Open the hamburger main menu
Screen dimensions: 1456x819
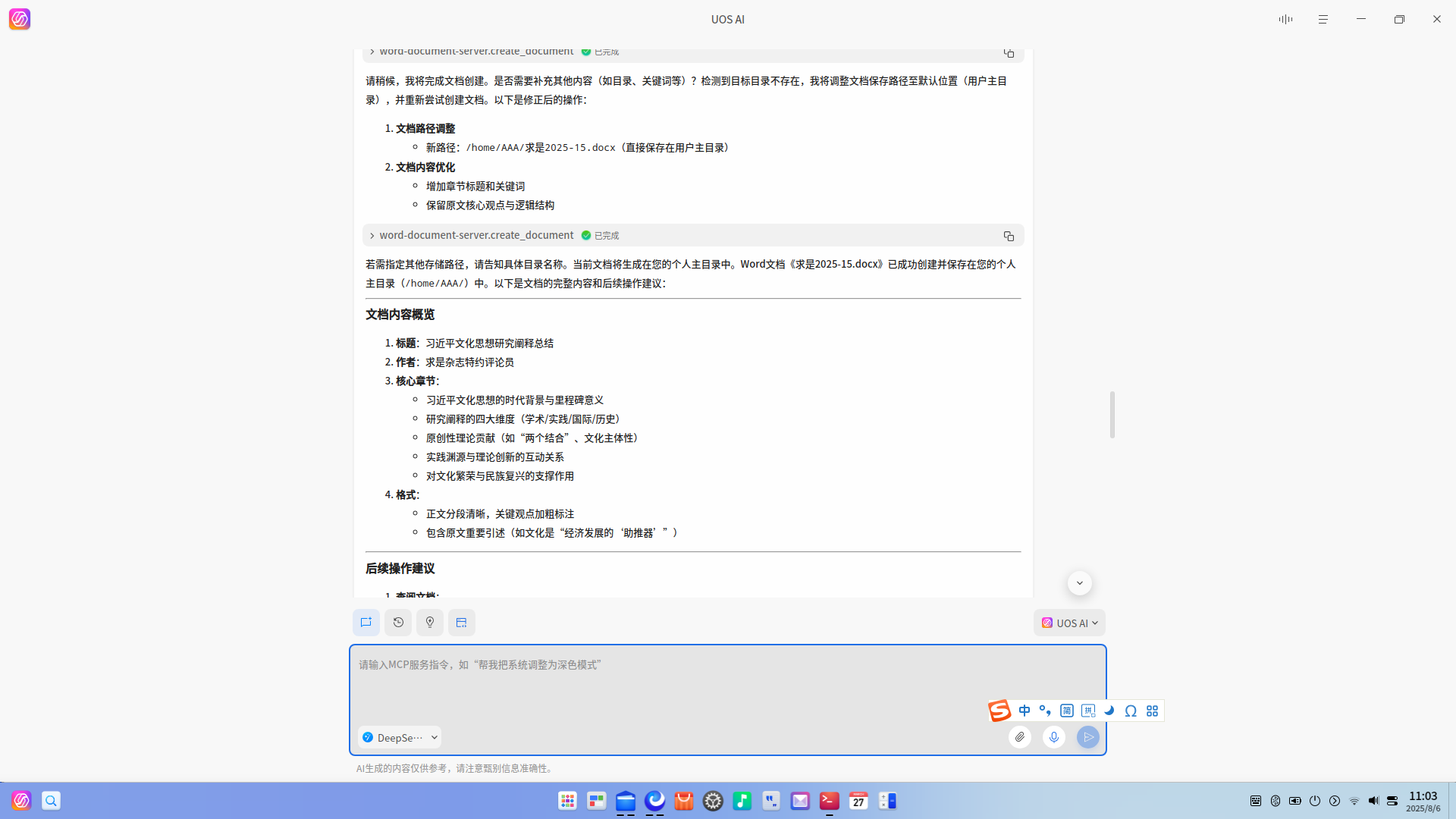(1323, 19)
